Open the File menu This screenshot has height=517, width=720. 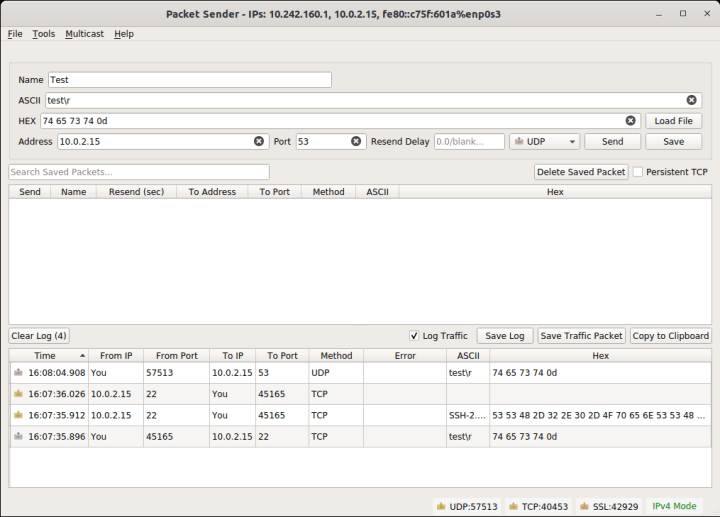click(15, 34)
